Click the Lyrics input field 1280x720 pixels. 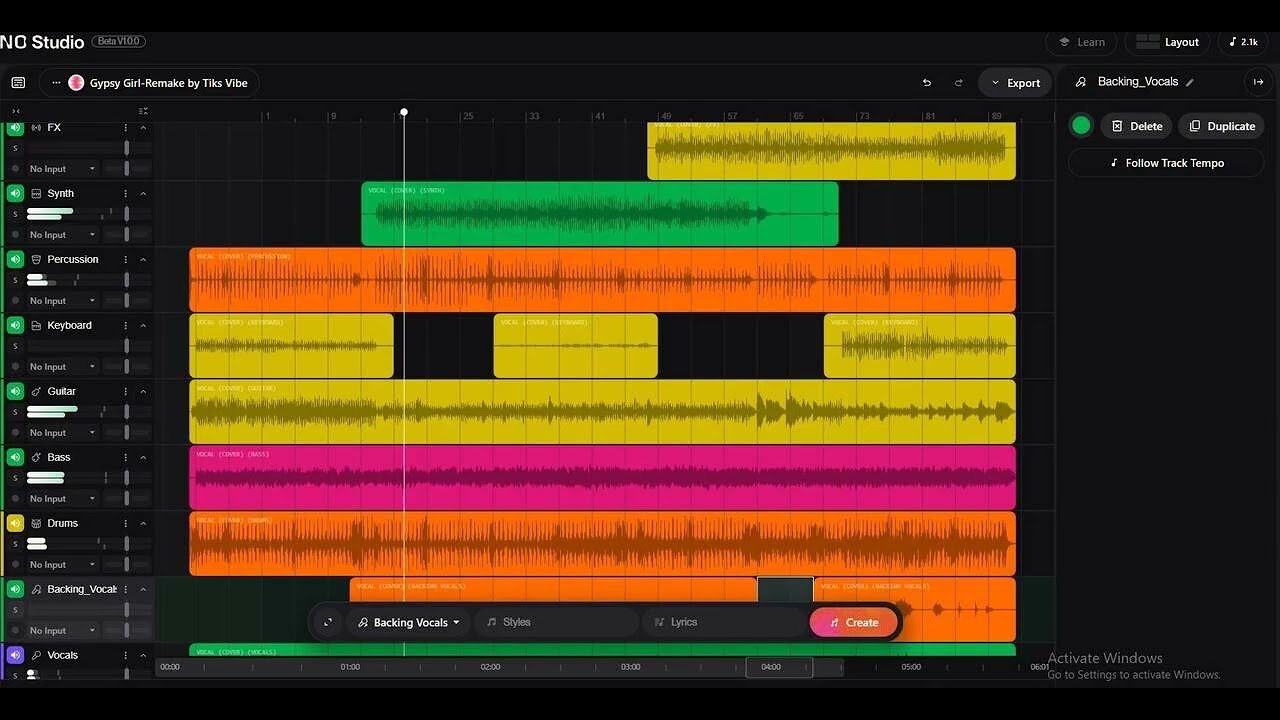coord(722,622)
